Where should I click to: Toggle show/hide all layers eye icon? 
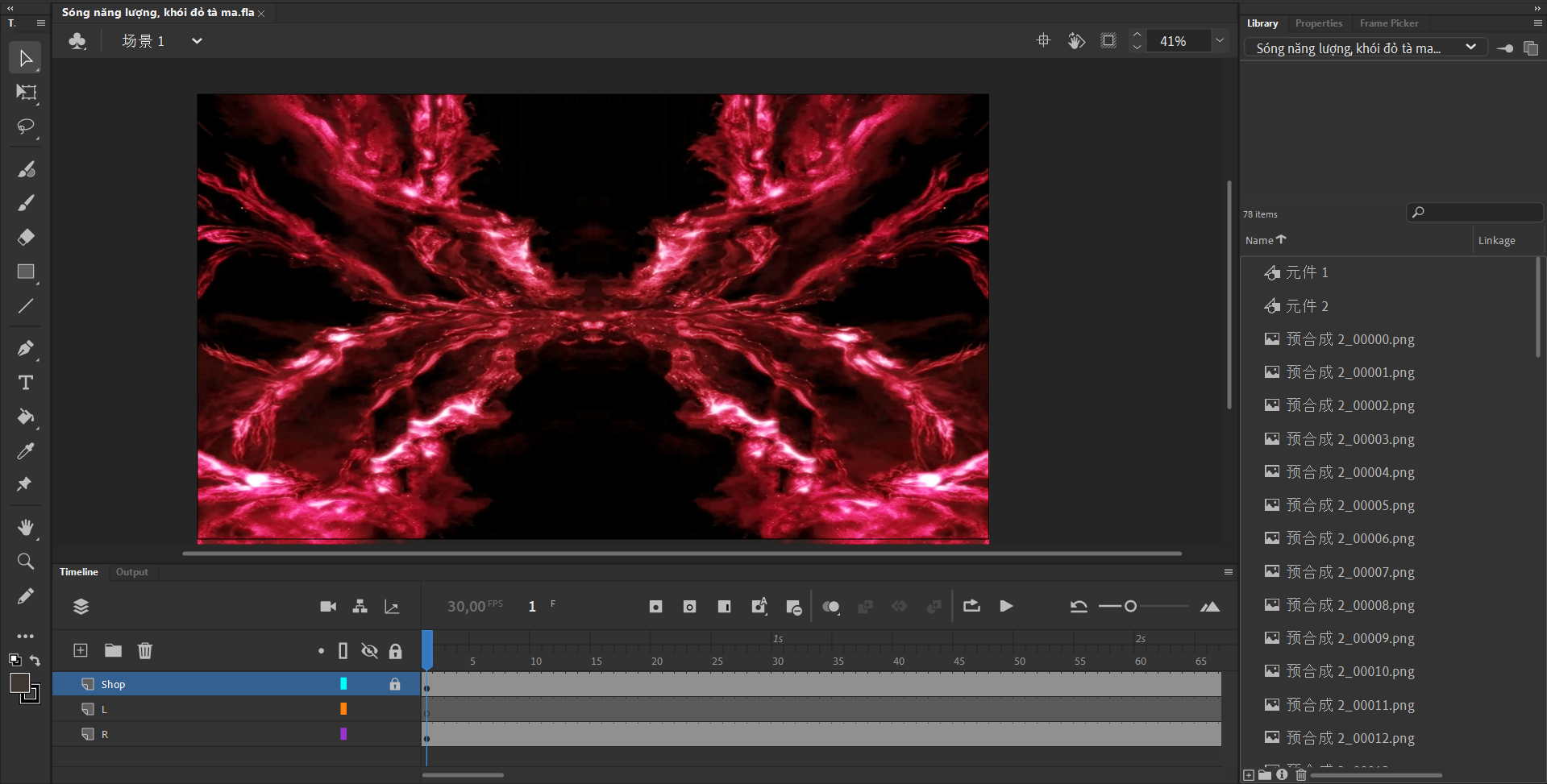point(369,651)
